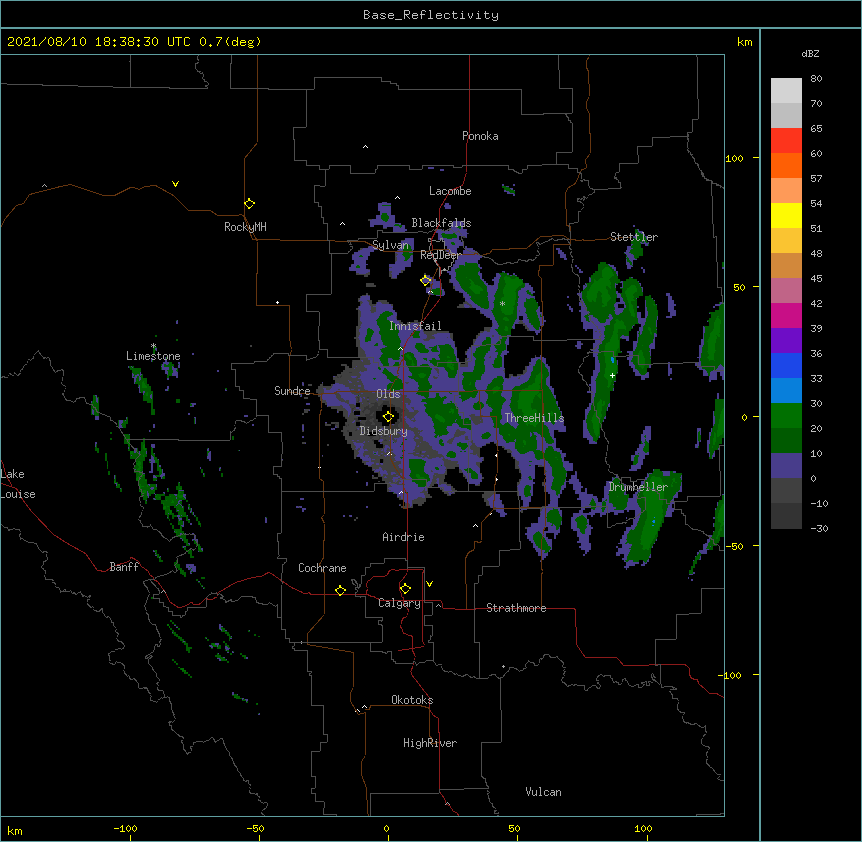This screenshot has width=862, height=842.
Task: Pick the purple 36-39 dBZ legend swatch
Action: tap(786, 341)
